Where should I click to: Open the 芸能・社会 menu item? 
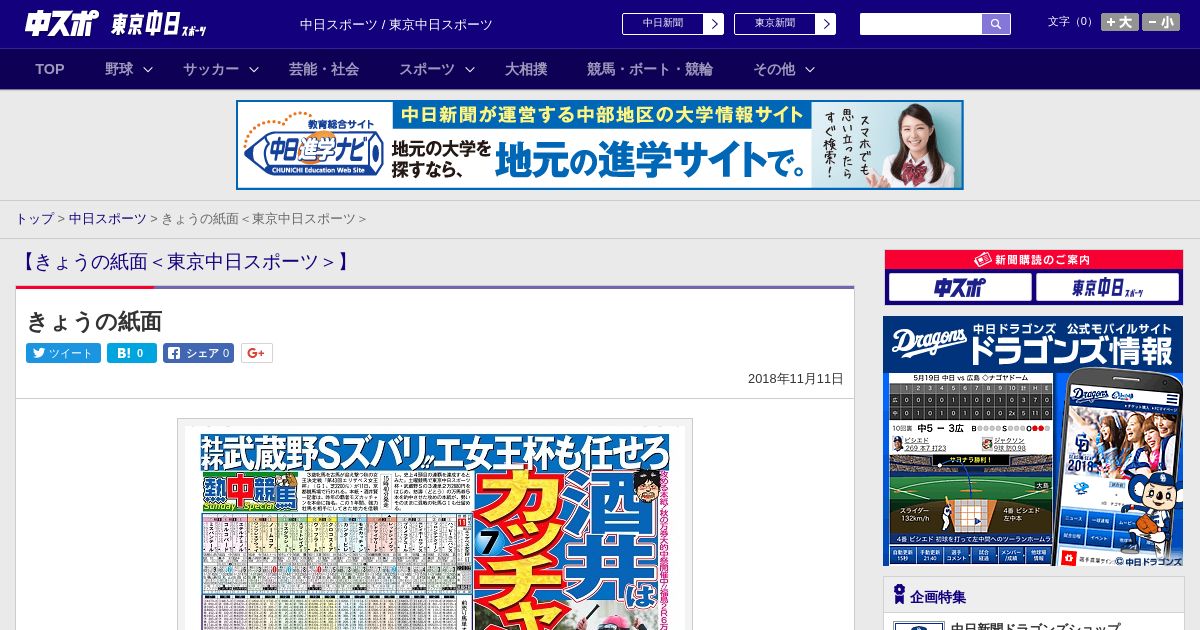(324, 69)
